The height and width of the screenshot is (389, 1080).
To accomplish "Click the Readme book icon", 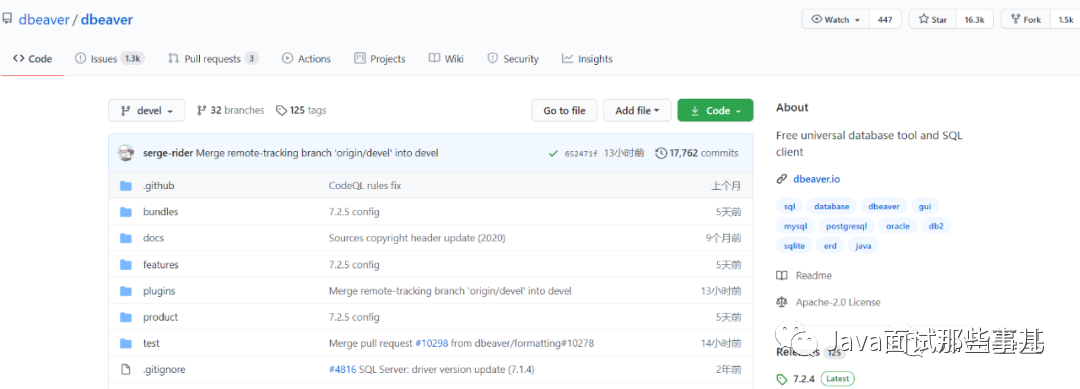I will pyautogui.click(x=782, y=275).
